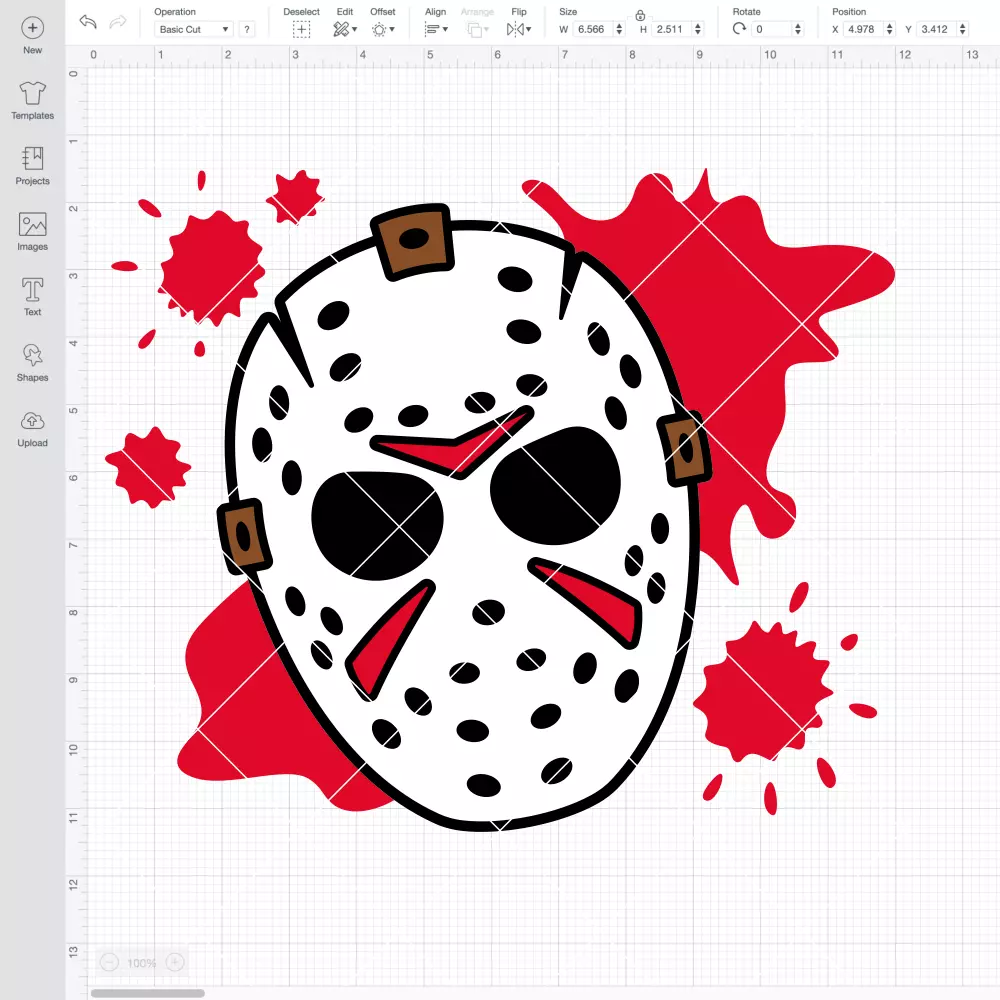
Task: Select the left black eye hole of mask
Action: coord(376,526)
